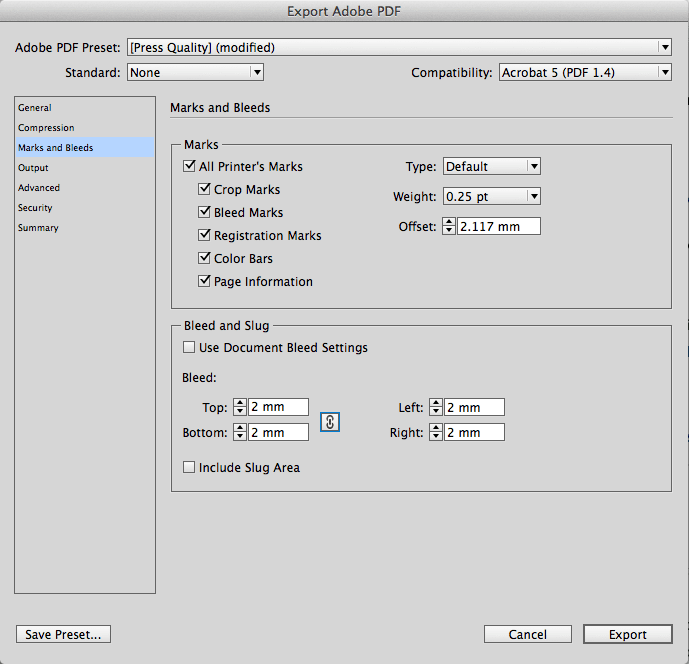
Task: Increase Offset with stepper up arrow
Action: click(449, 222)
